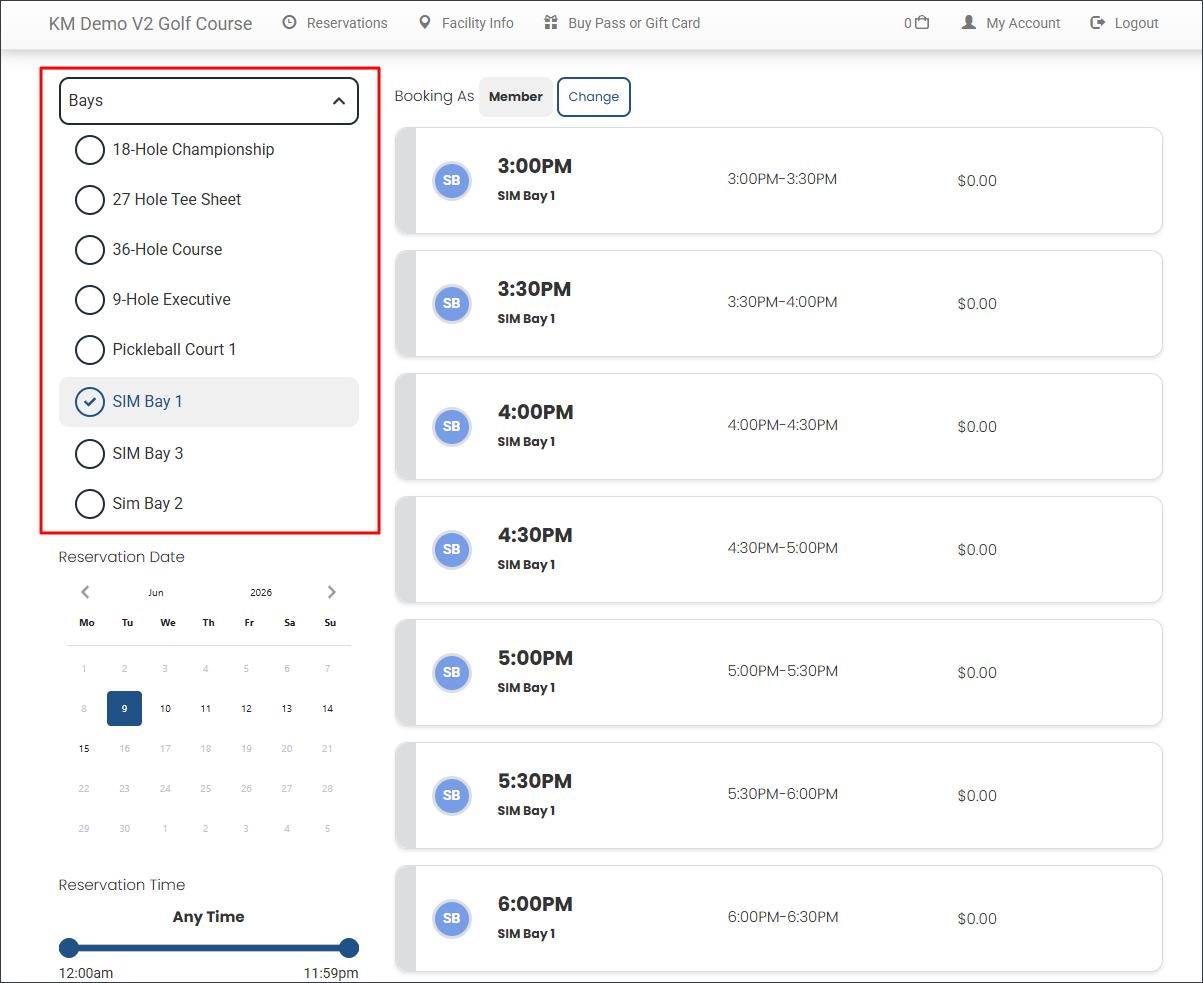Choose the 36-Hole Course option
The width and height of the screenshot is (1203, 983).
point(90,250)
